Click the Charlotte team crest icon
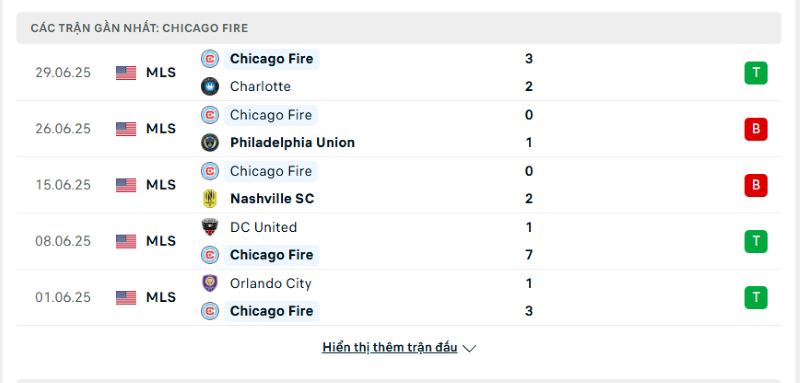 [210, 86]
